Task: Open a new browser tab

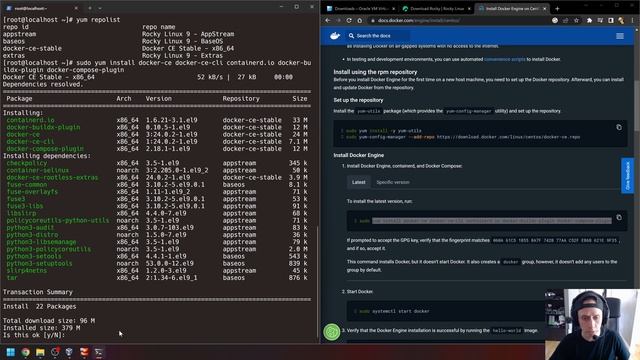Action: coord(557,9)
